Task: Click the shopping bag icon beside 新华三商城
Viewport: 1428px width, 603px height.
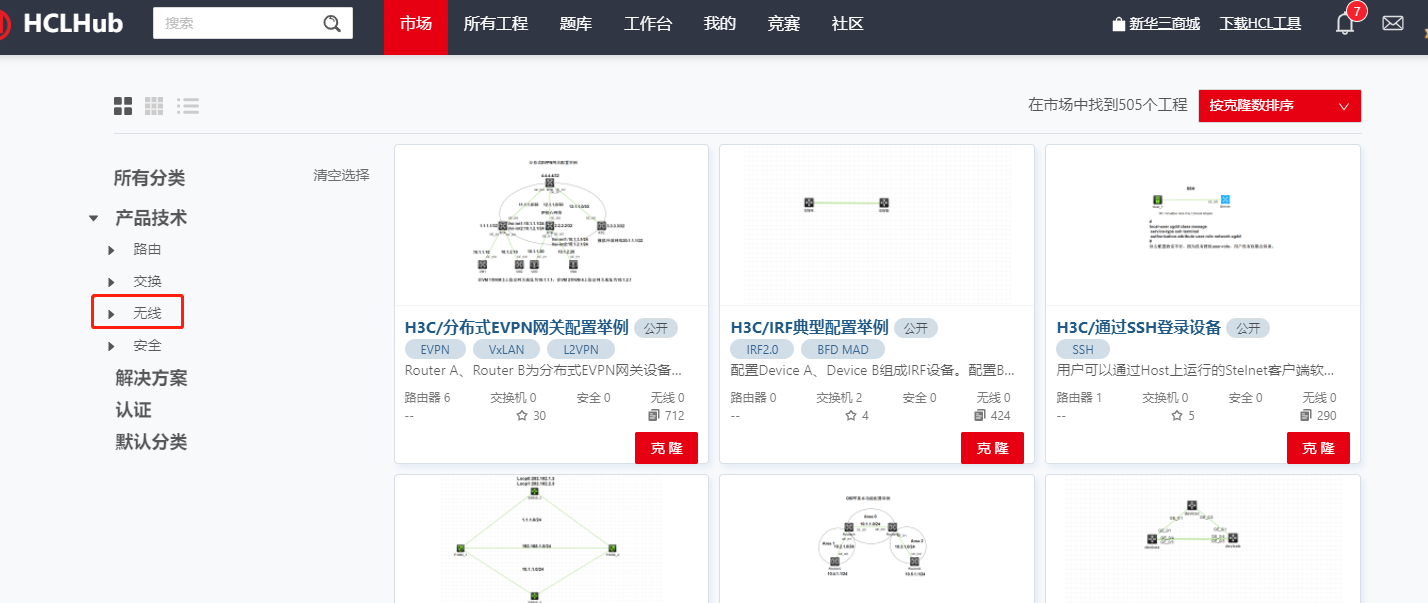Action: [x=1119, y=24]
